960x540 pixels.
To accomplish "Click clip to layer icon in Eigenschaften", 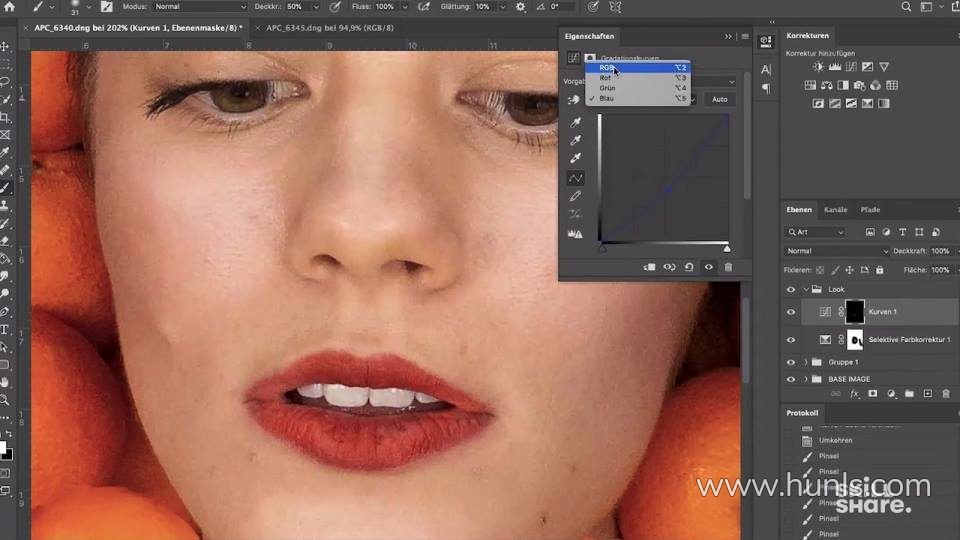I will (x=650, y=267).
